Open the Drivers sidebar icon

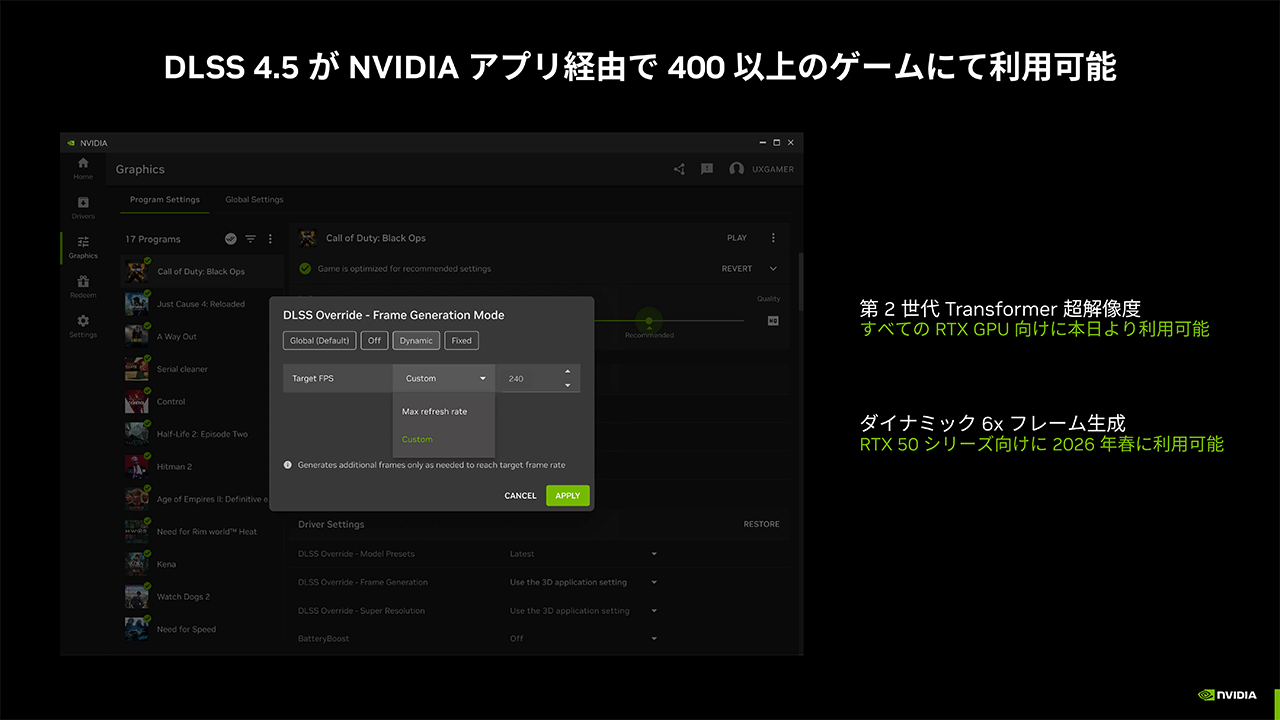point(83,207)
